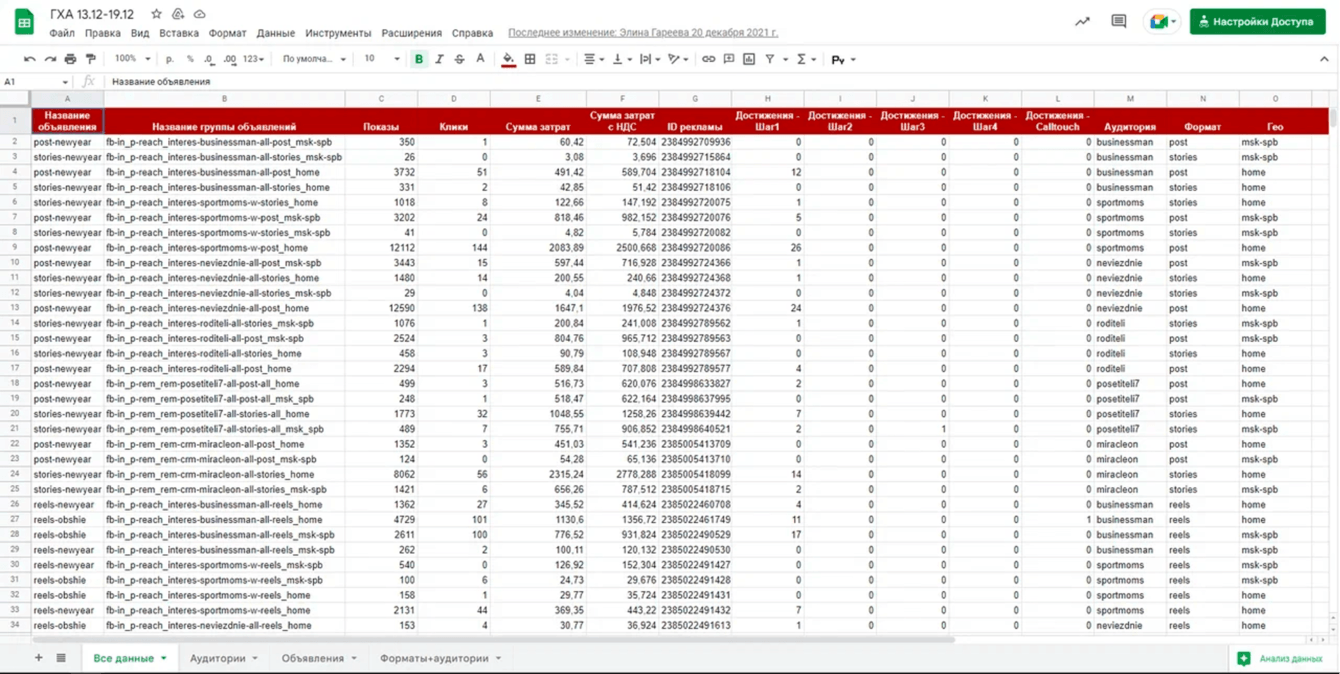
Task: Open the fill color picker
Action: tap(508, 59)
